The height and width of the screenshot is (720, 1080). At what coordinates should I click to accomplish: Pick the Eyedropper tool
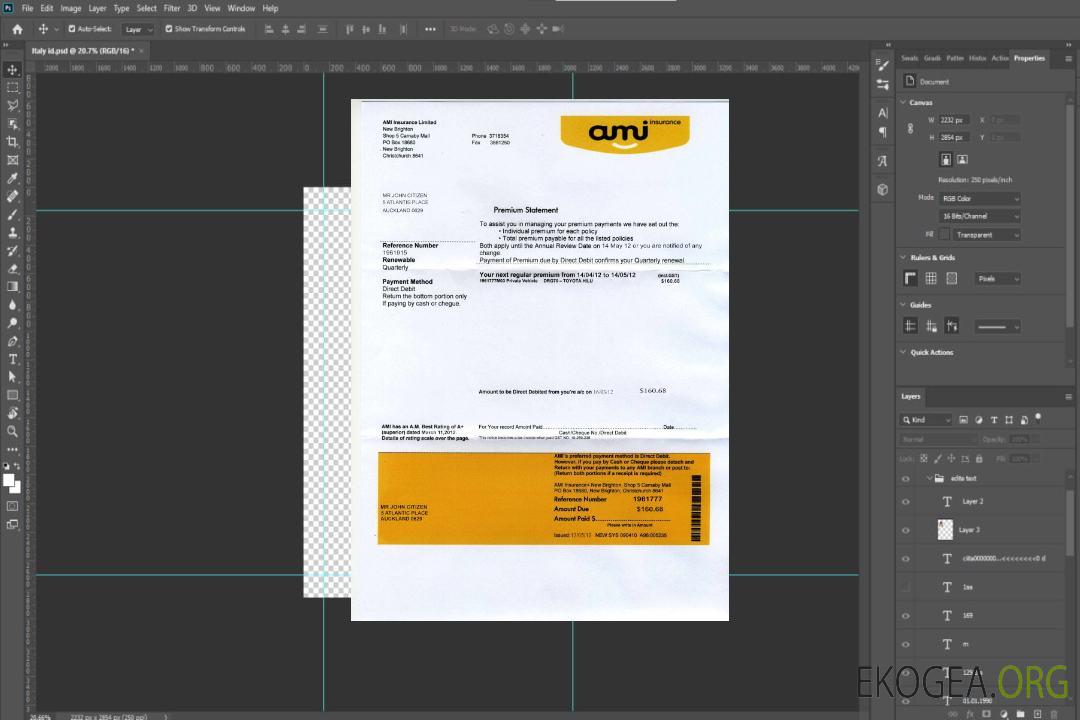[x=12, y=178]
